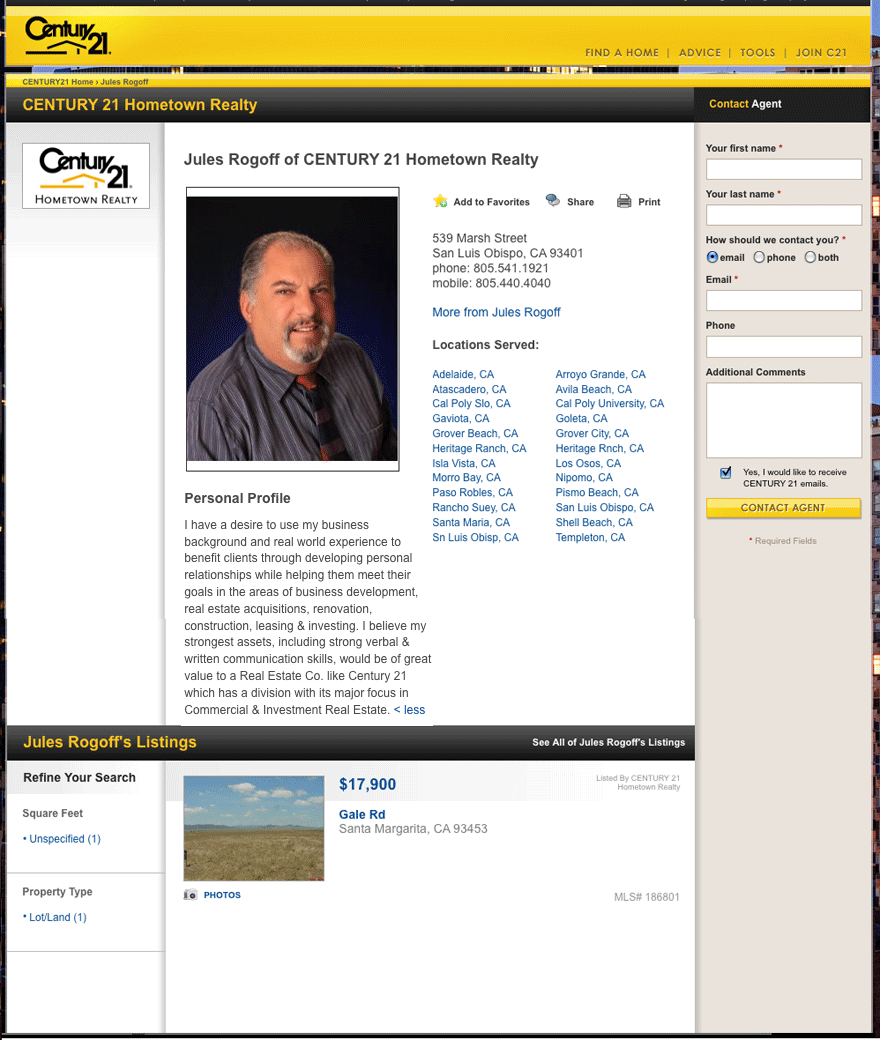The width and height of the screenshot is (880, 1040).
Task: Open the Find a Home menu
Action: coord(622,53)
